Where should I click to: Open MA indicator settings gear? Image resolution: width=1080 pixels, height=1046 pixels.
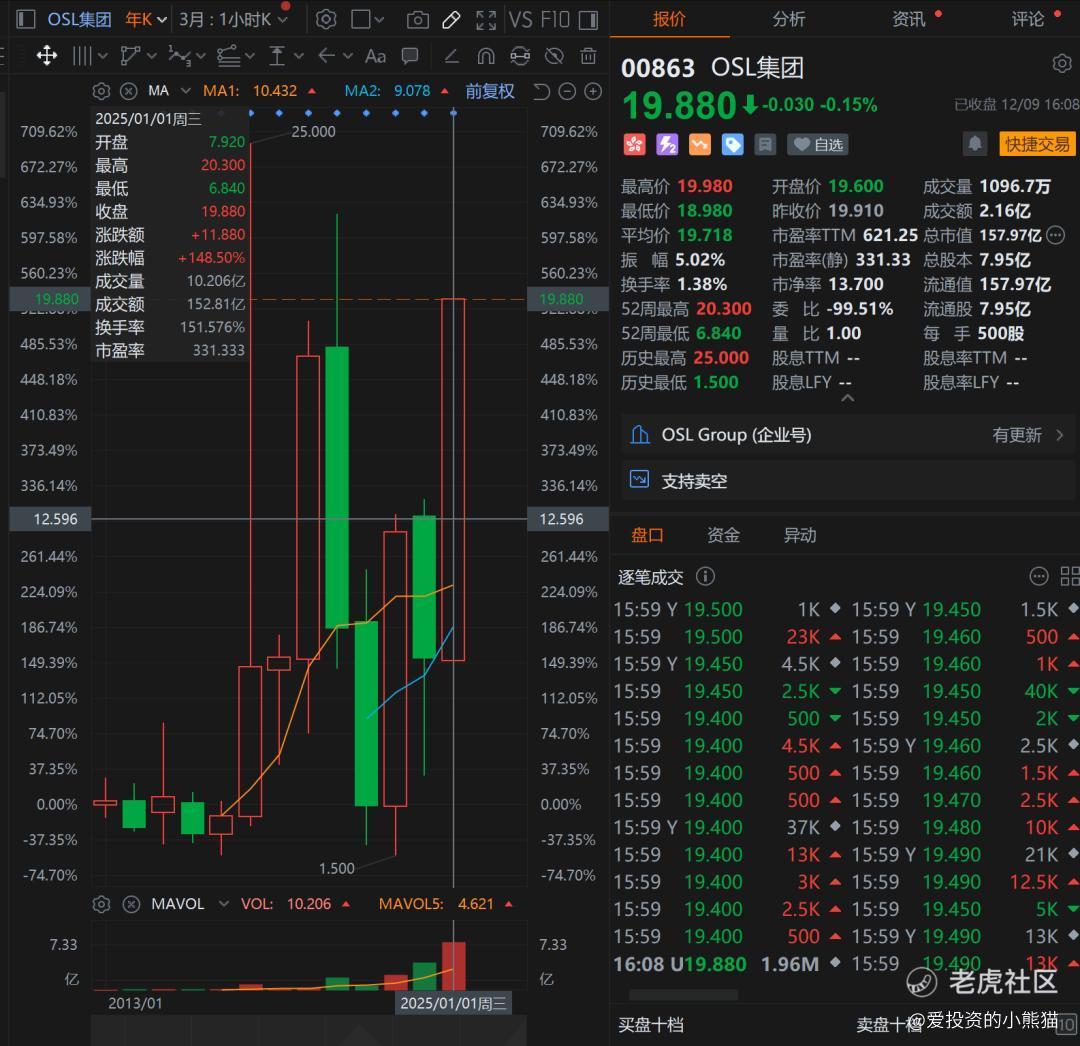point(101,91)
